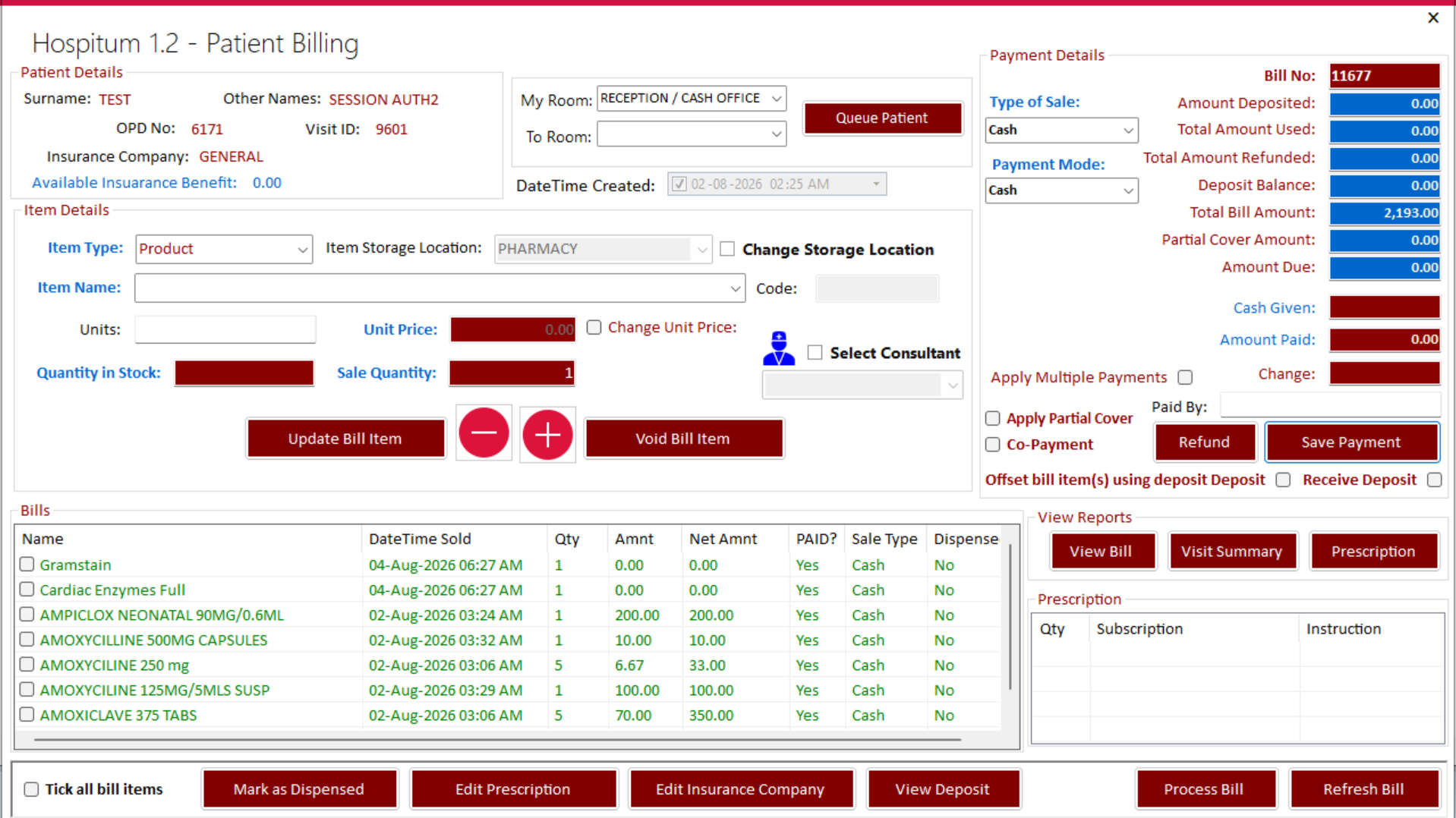
Task: Select AMOXICLAVE 375 TABS row checkbox
Action: (27, 714)
